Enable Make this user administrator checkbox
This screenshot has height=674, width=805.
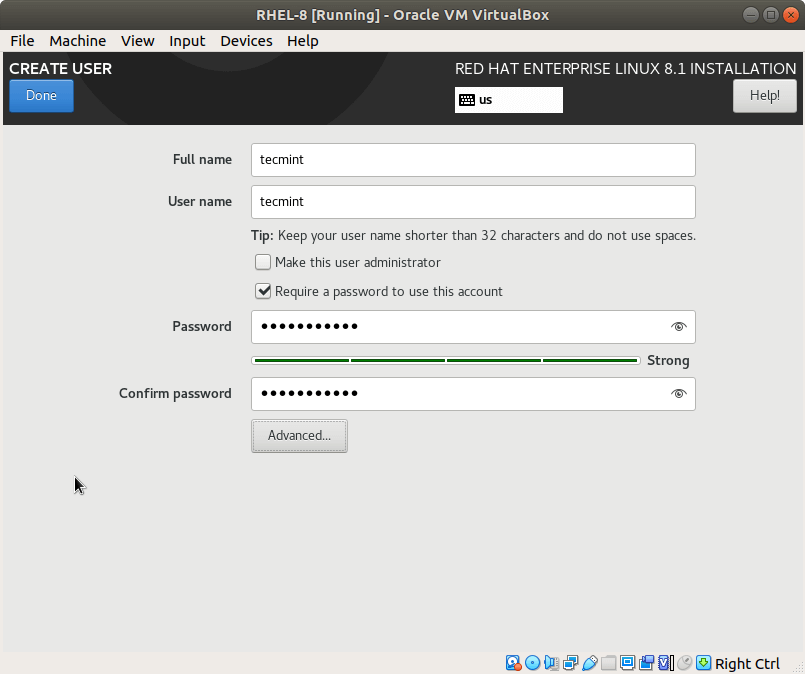(263, 262)
